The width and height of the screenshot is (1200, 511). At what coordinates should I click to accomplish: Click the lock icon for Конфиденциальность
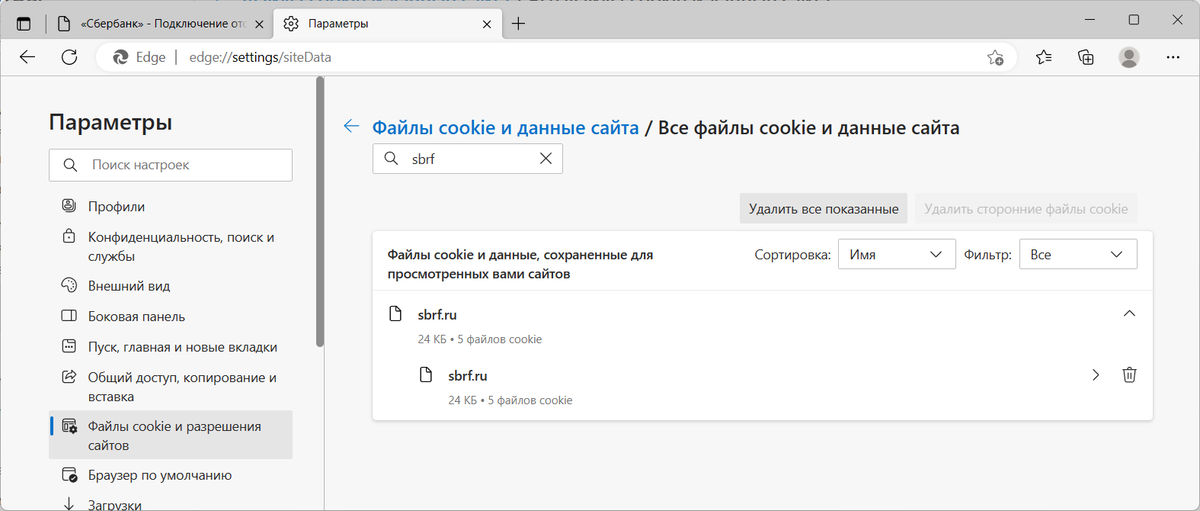(x=69, y=238)
